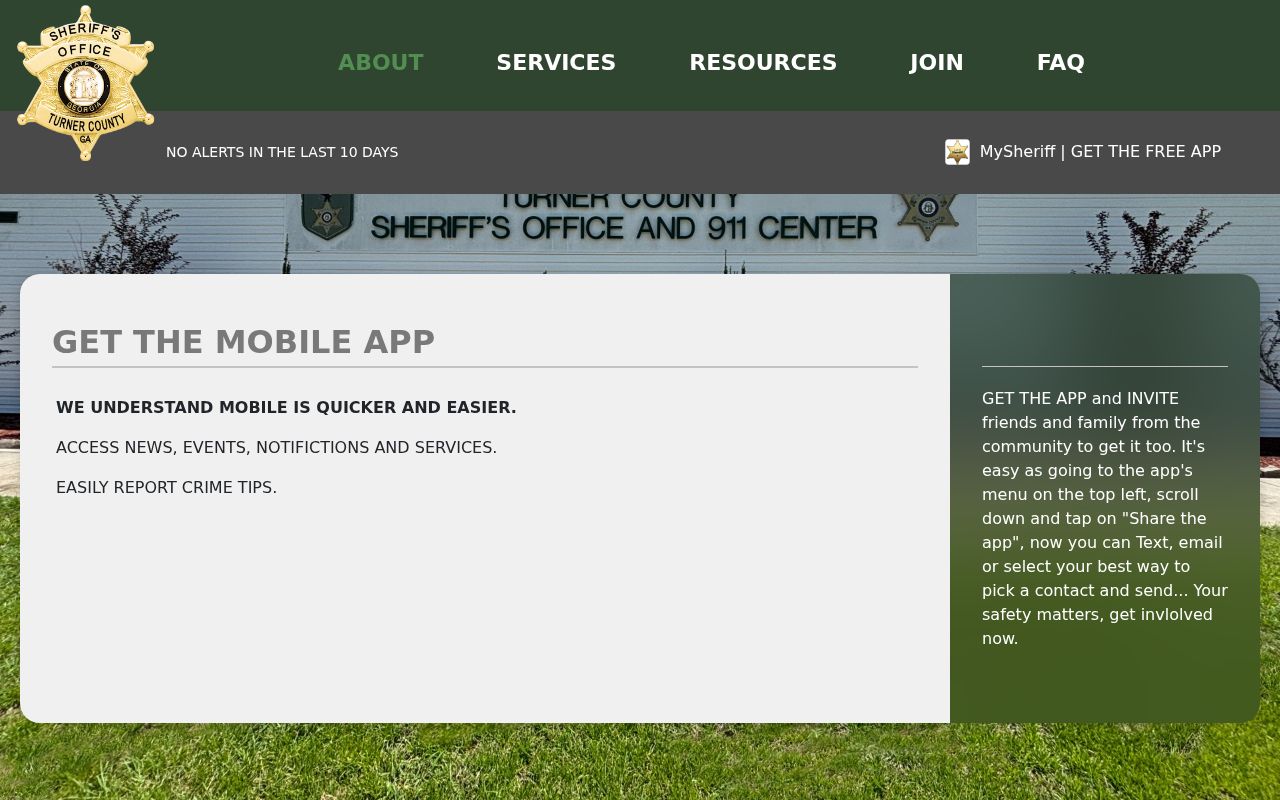Open the RESOURCES menu
This screenshot has height=800, width=1280.
(x=763, y=62)
